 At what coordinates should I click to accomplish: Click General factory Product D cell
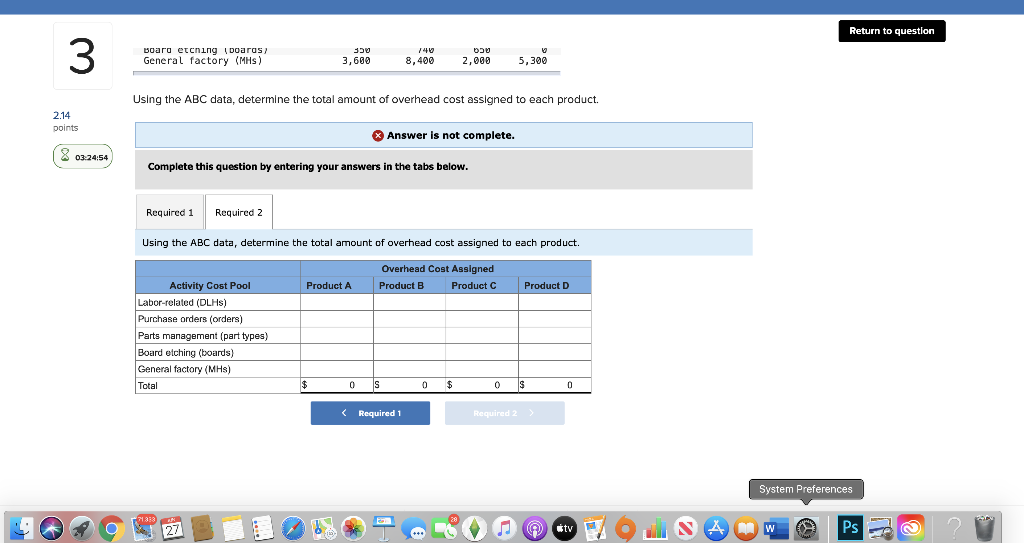click(555, 369)
